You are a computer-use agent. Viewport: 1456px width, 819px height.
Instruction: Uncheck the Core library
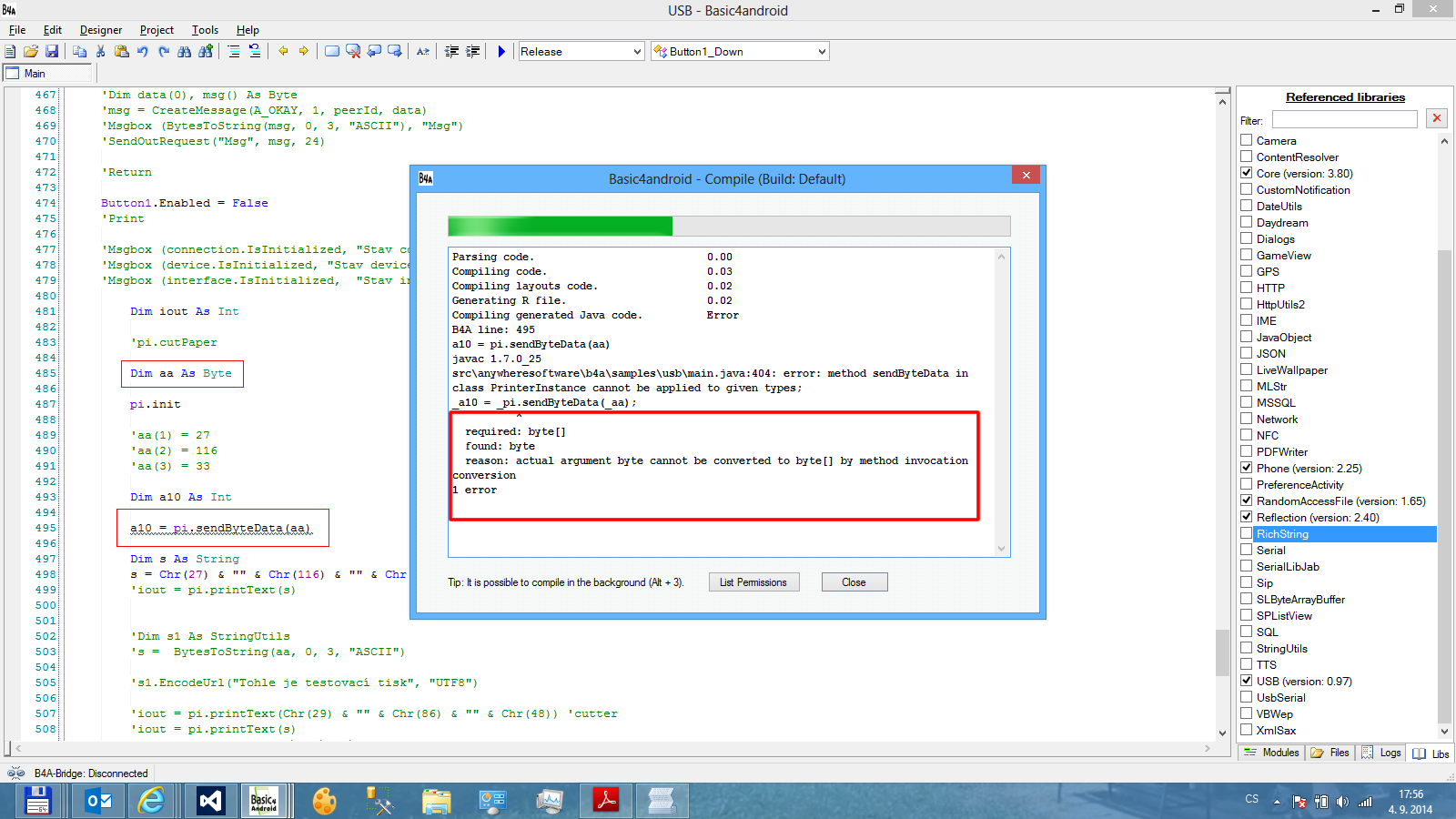click(1247, 173)
